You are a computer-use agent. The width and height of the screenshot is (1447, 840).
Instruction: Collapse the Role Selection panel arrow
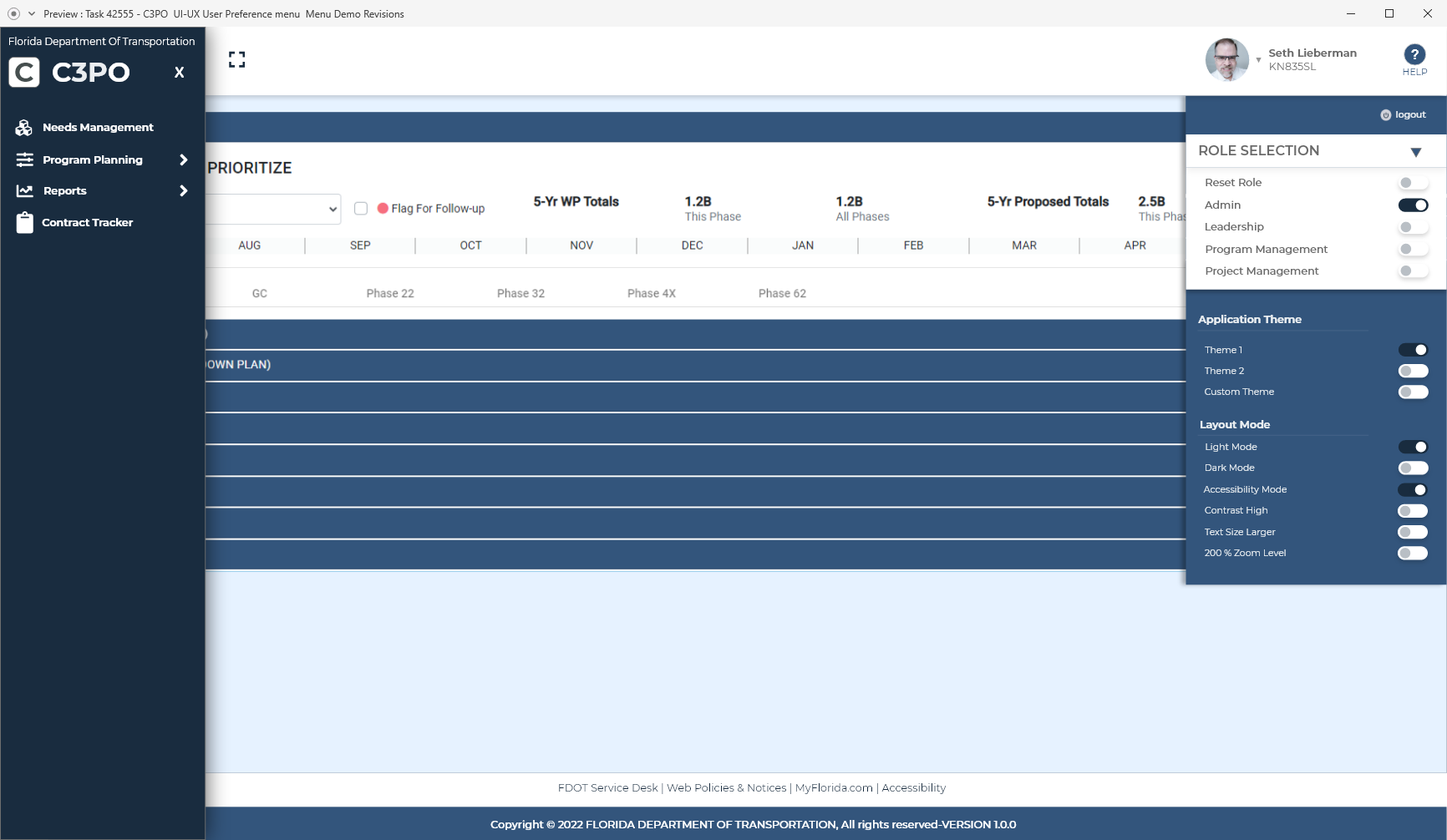tap(1415, 152)
